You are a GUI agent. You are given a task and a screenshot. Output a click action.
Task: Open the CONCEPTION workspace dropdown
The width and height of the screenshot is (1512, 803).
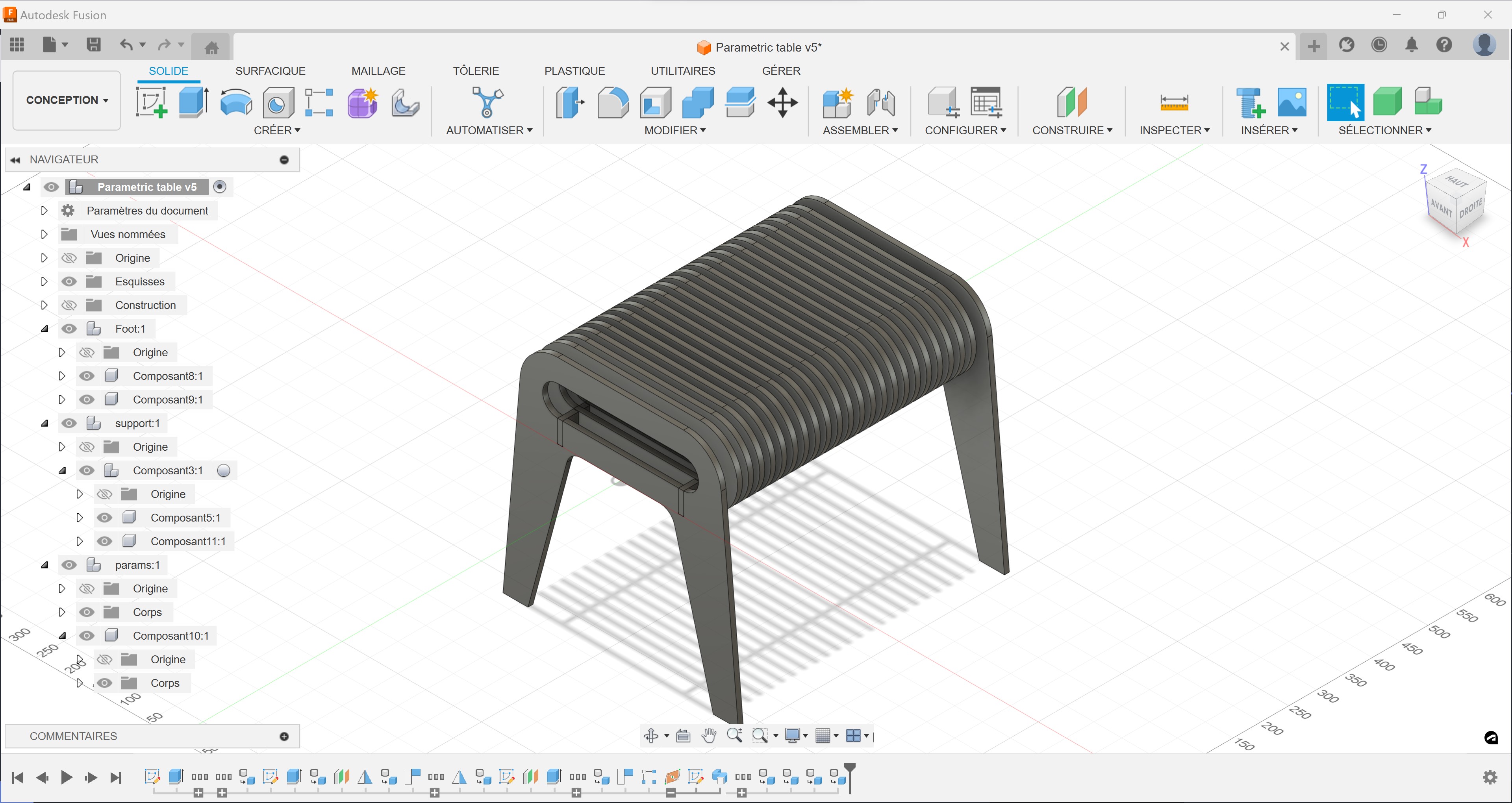pos(67,100)
